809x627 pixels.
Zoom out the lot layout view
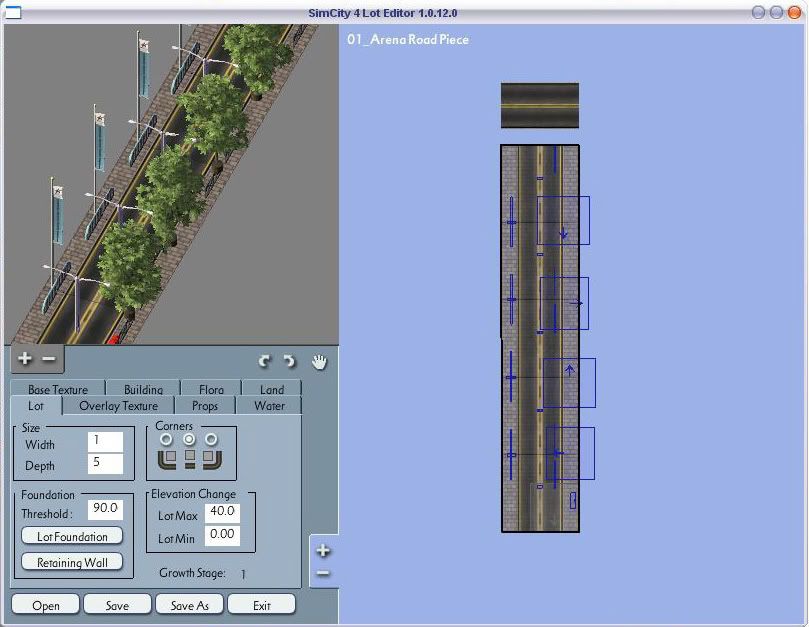pyautogui.click(x=323, y=573)
